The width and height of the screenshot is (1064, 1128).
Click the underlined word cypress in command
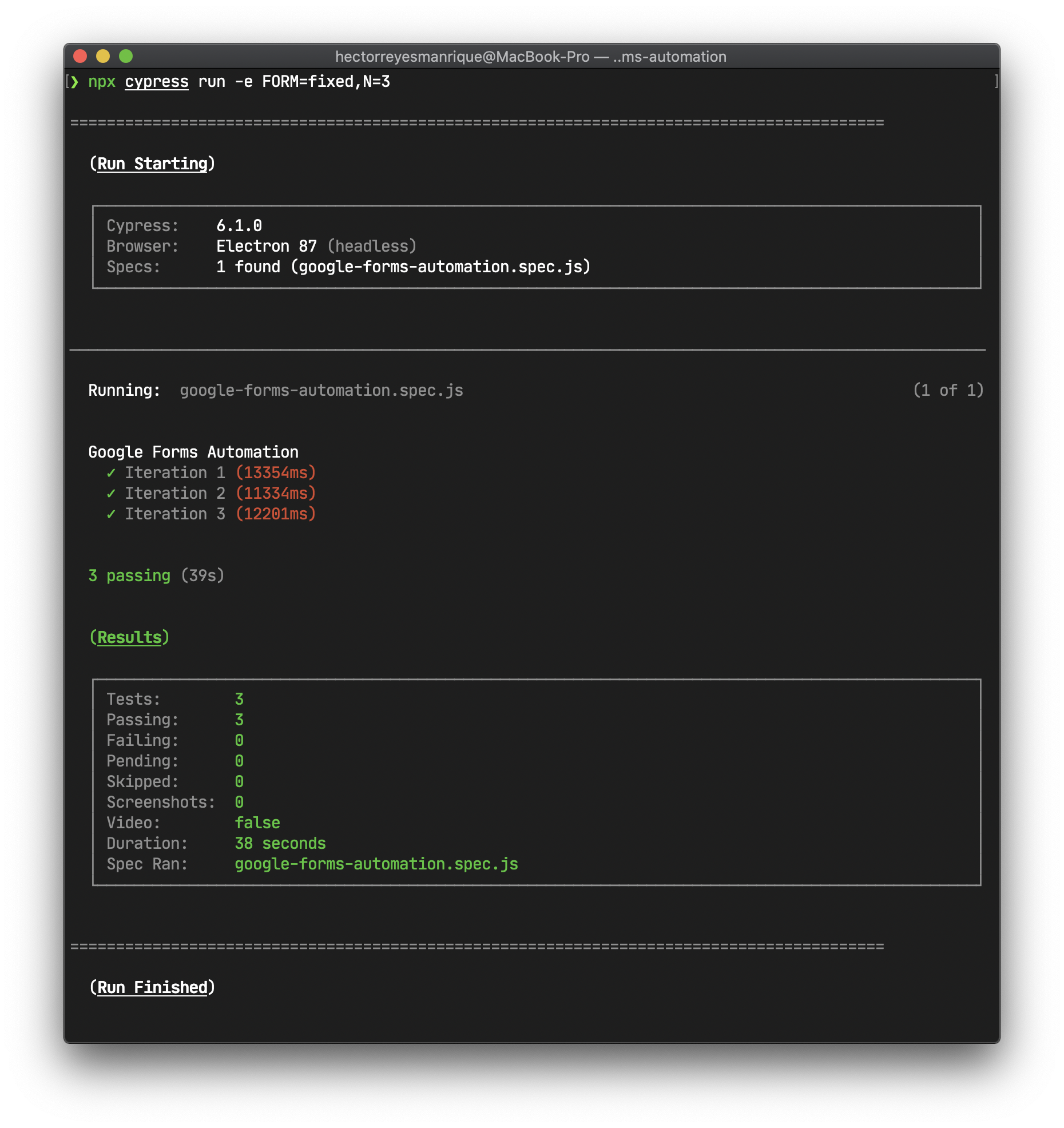coord(157,82)
